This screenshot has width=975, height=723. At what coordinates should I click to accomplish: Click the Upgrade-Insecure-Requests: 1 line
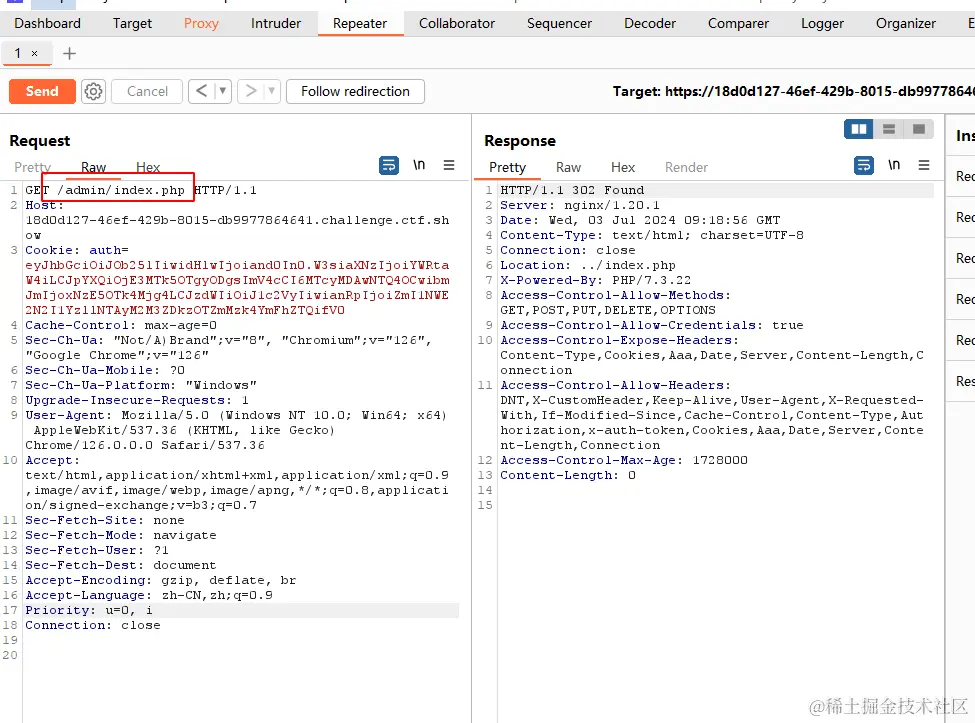[137, 400]
